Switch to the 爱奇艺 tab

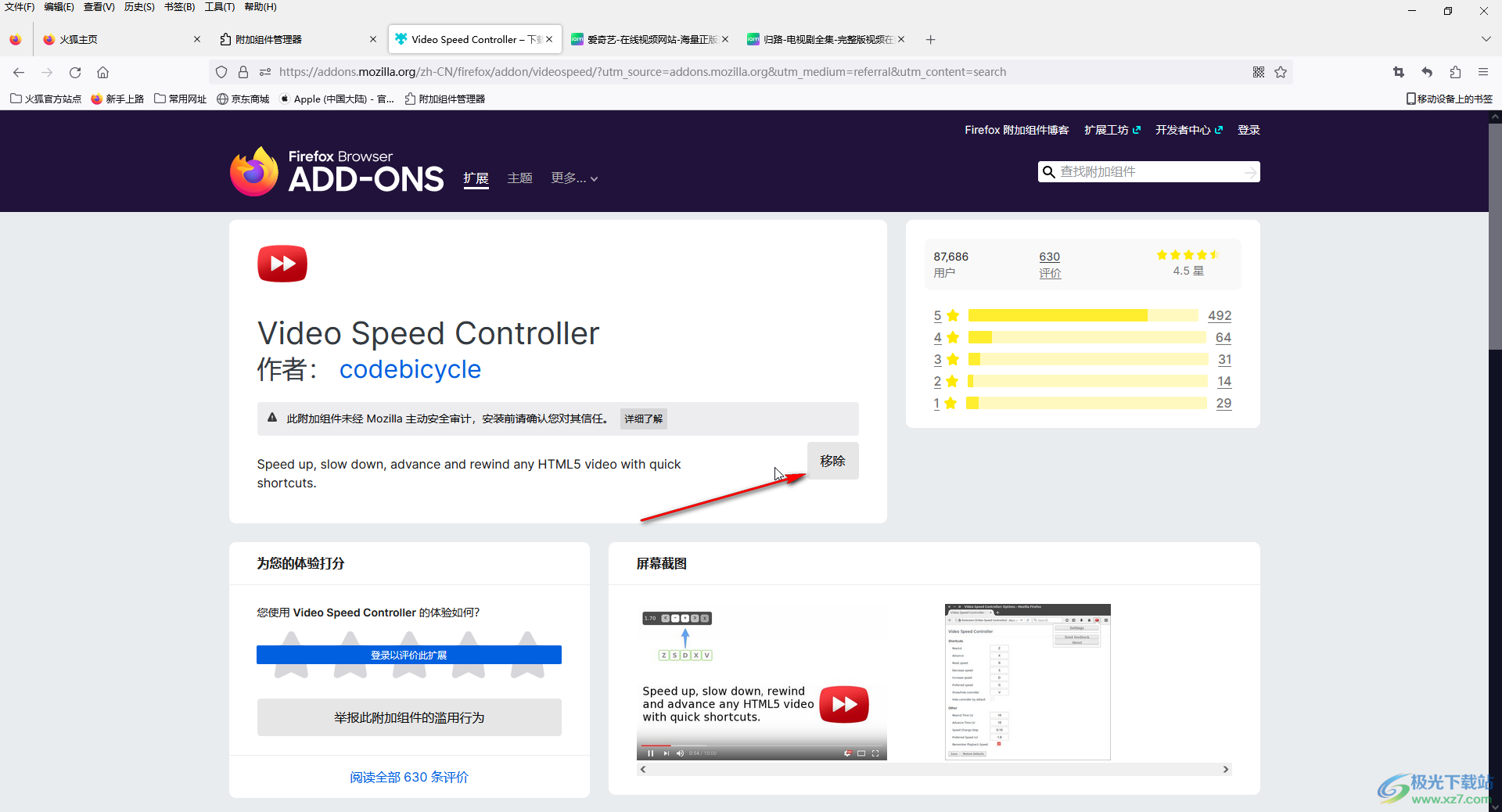coord(651,39)
